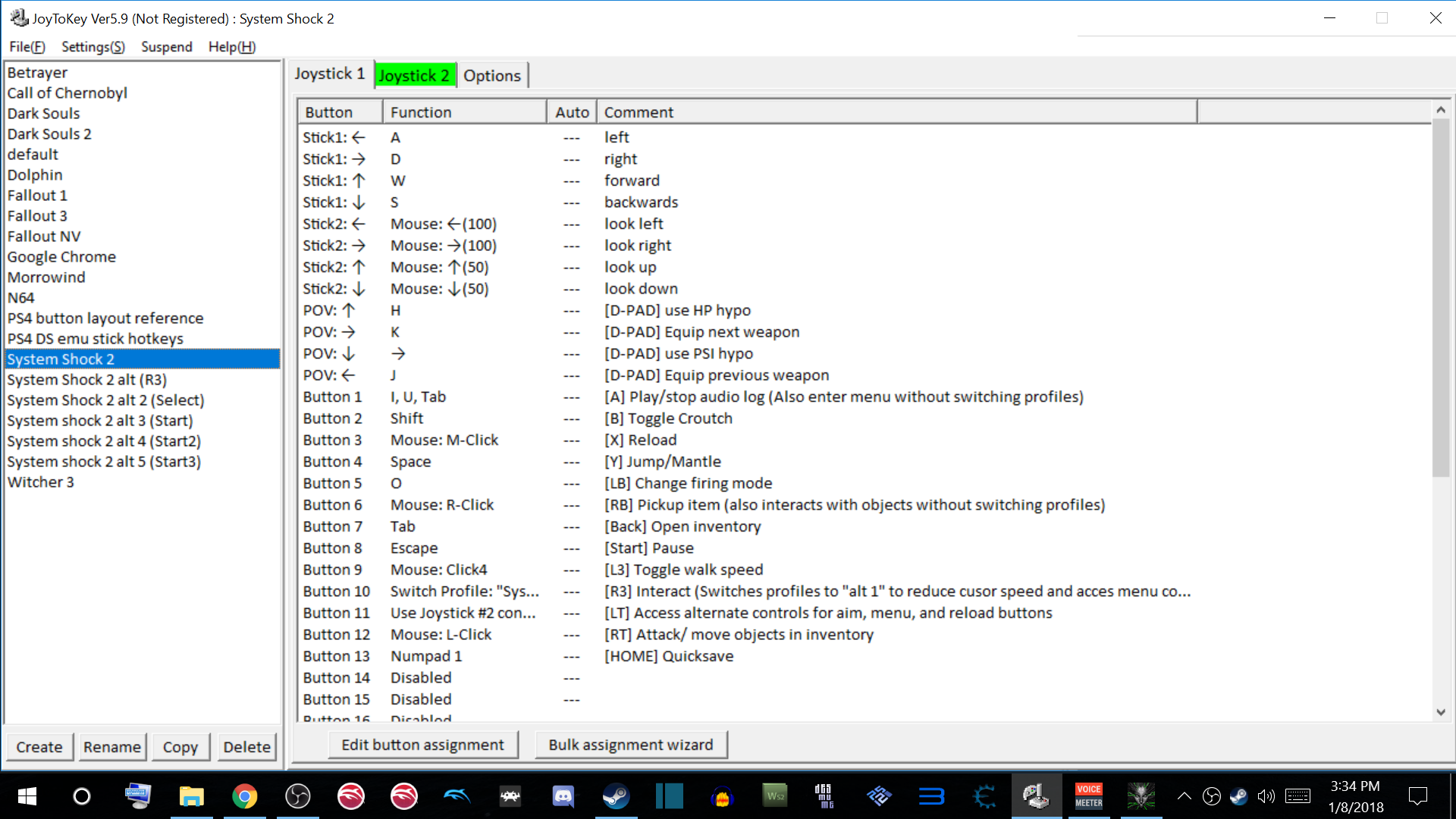This screenshot has width=1456, height=819.
Task: Click the JoyToKey taskbar icon
Action: click(x=1036, y=796)
